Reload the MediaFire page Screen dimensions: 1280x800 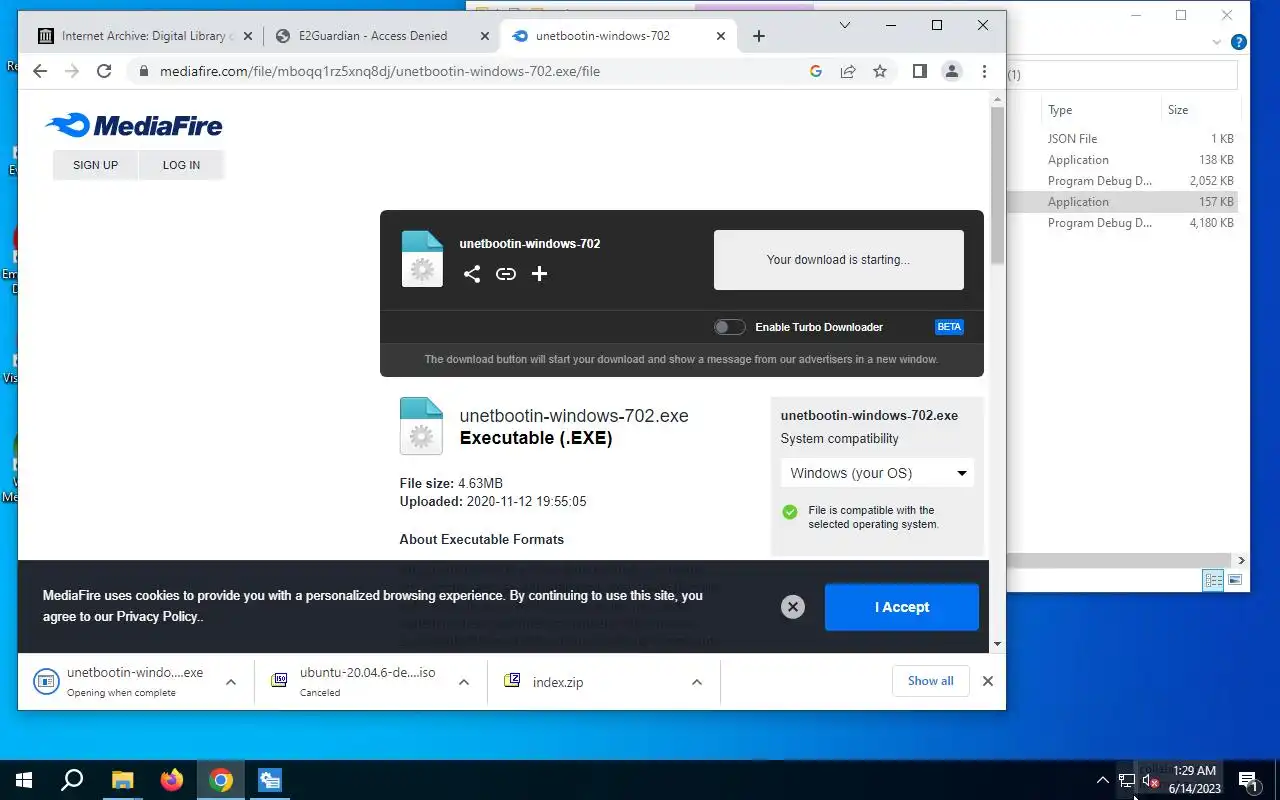coord(104,71)
